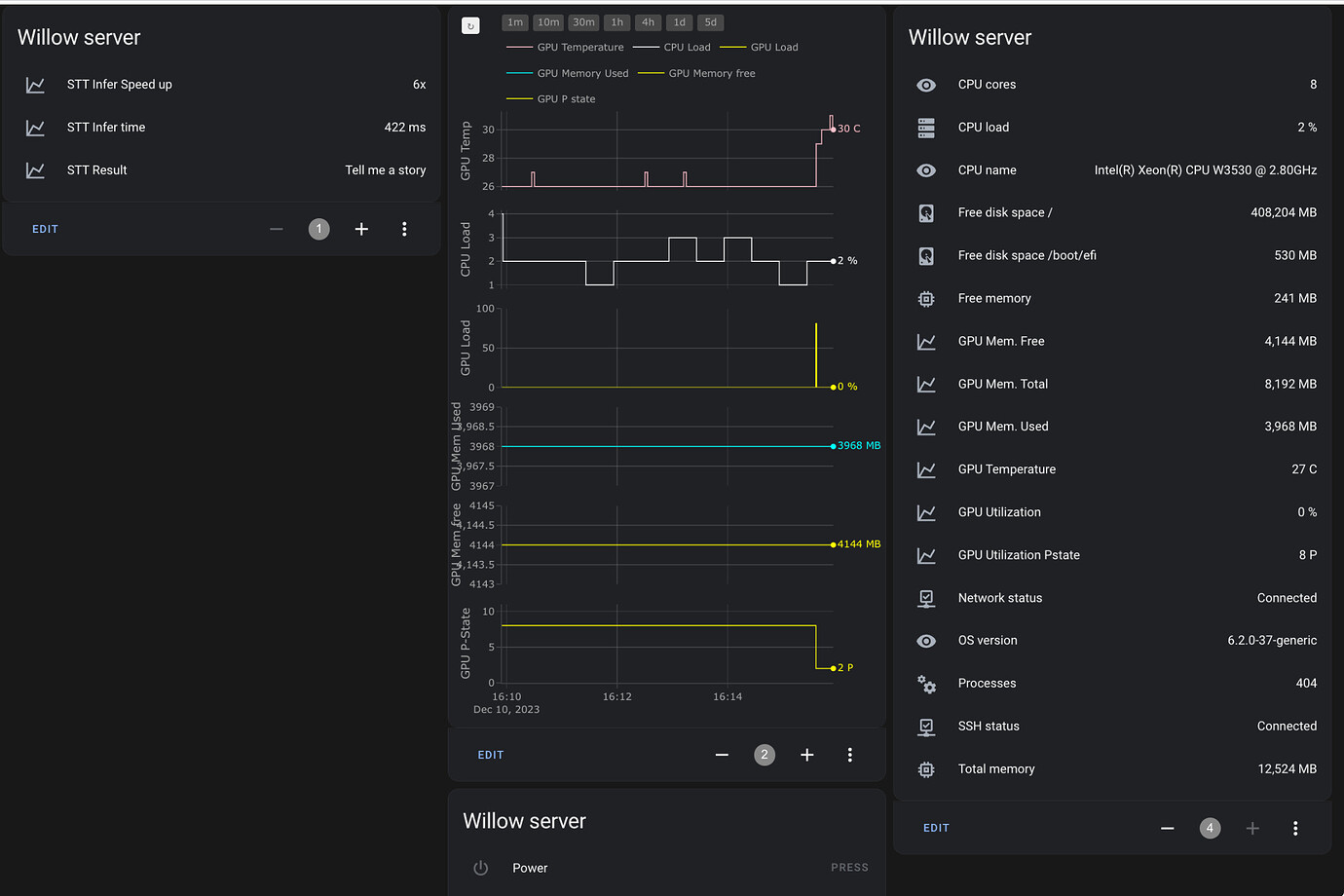The width and height of the screenshot is (1344, 896).
Task: Click the 408,204 MB disk space value
Action: [x=1284, y=213]
